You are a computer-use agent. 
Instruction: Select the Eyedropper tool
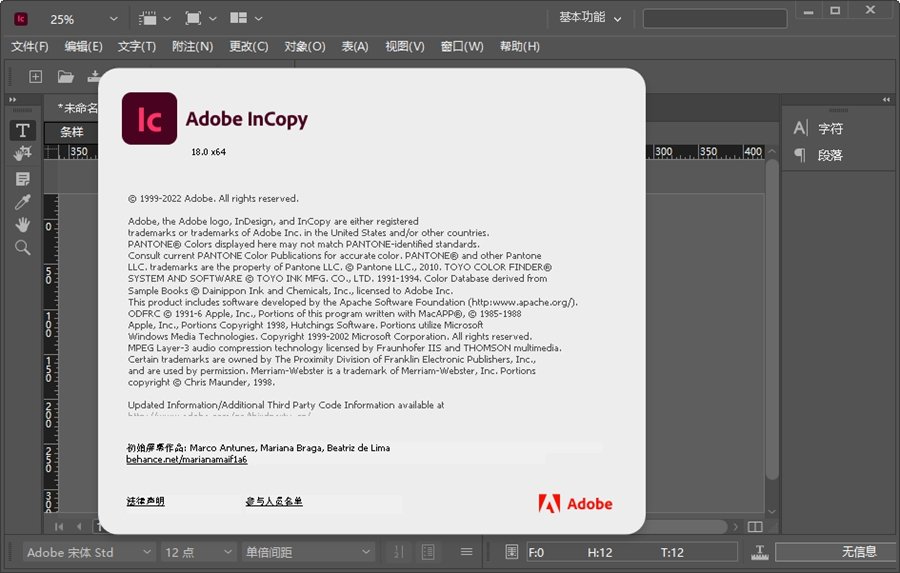tap(22, 202)
